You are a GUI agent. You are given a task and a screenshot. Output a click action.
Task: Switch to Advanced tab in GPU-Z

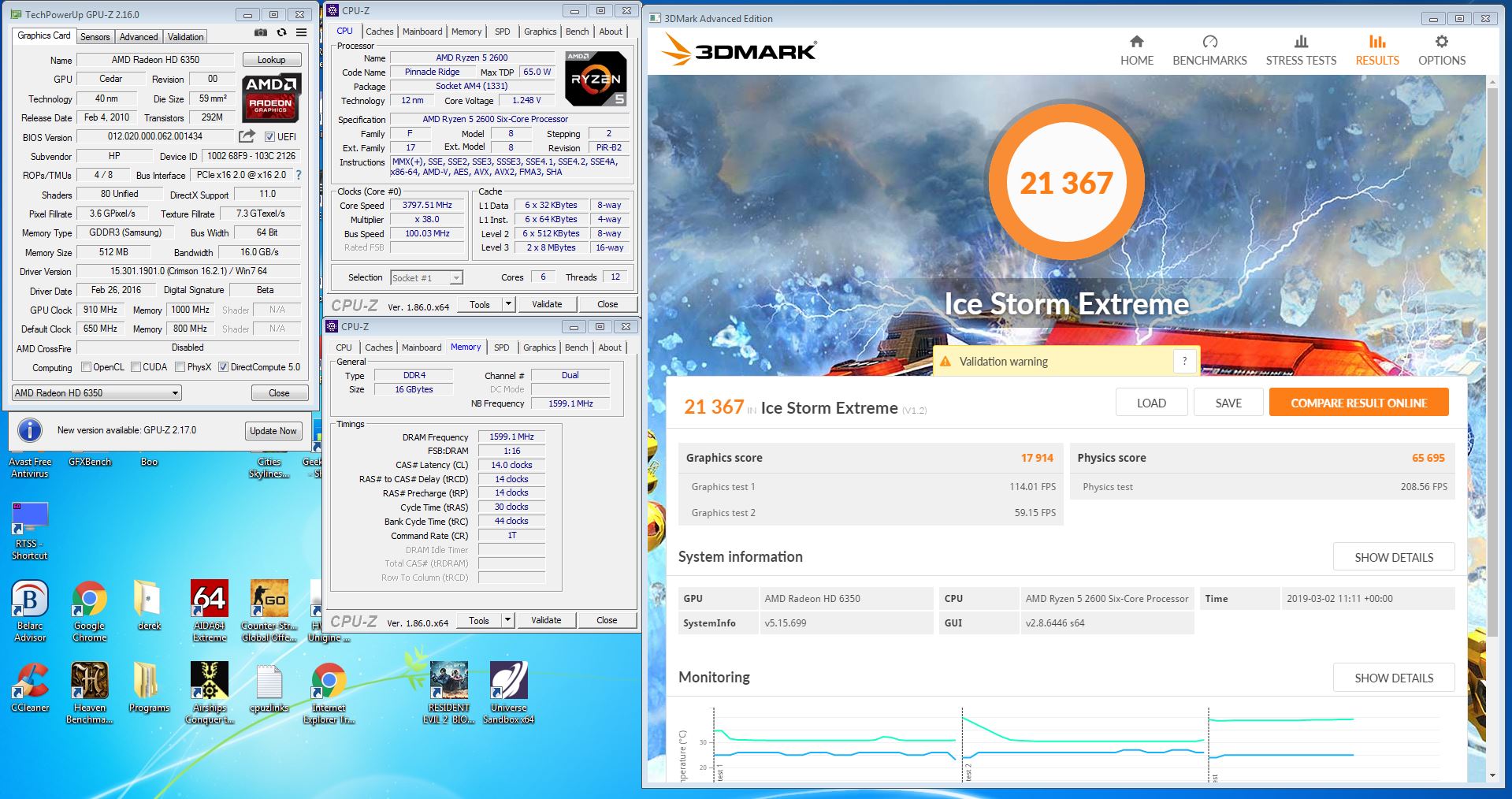click(x=139, y=37)
